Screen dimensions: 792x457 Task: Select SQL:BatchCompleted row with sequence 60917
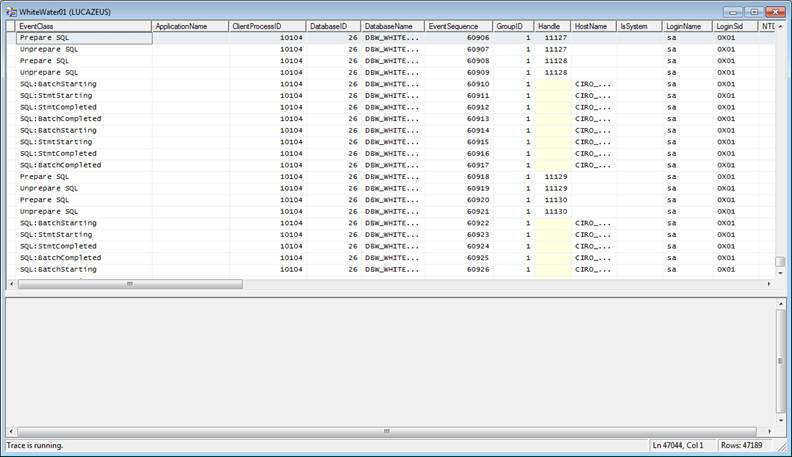tap(390, 166)
